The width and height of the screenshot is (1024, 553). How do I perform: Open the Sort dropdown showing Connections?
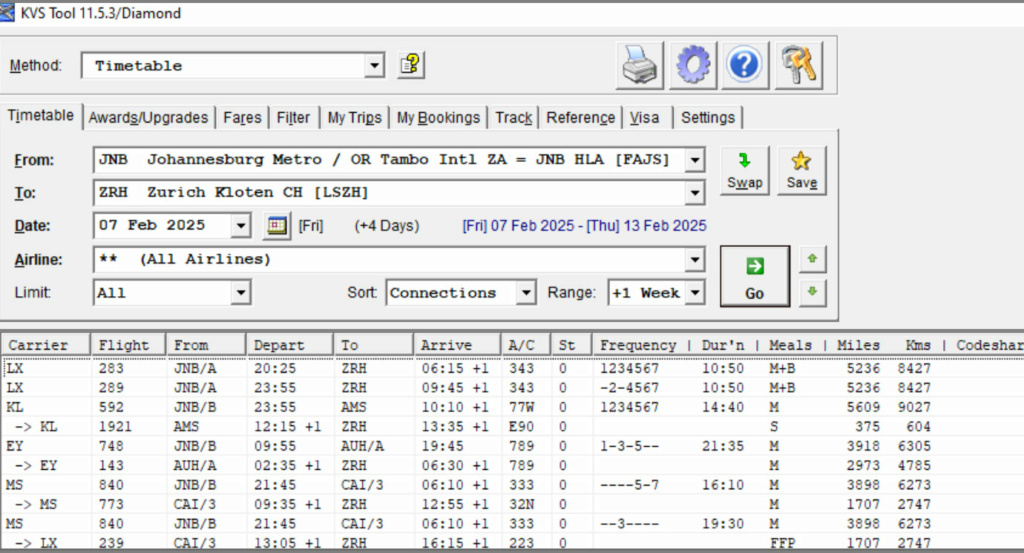pos(526,292)
